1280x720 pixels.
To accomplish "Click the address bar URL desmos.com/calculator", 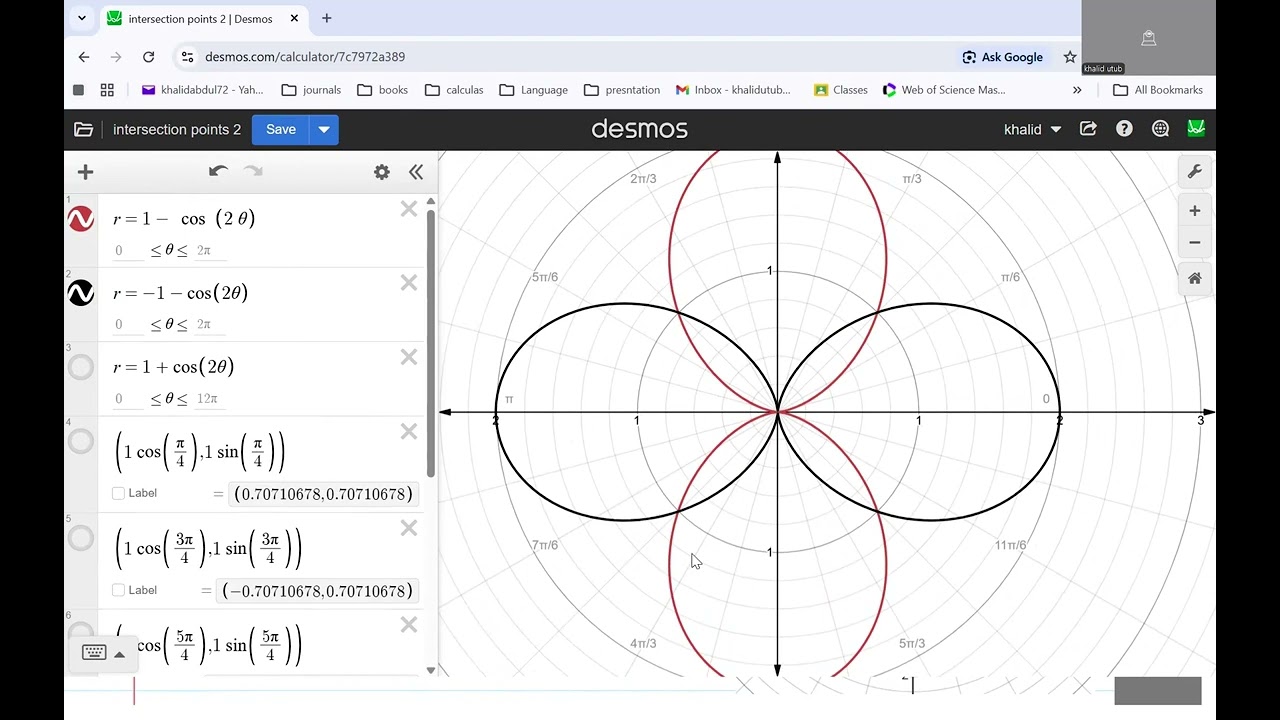I will pyautogui.click(x=305, y=57).
